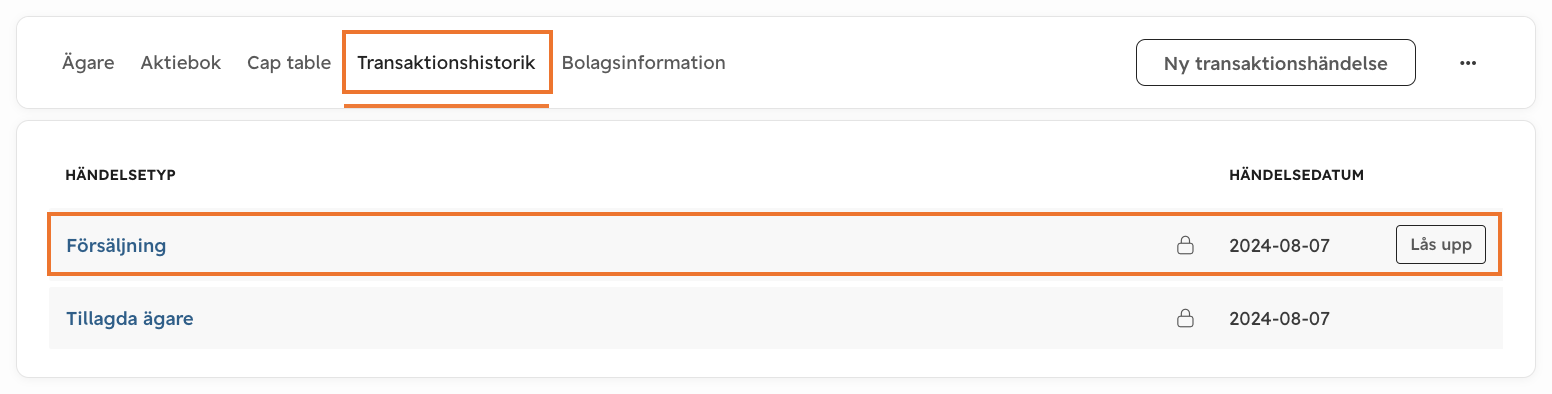Image resolution: width=1552 pixels, height=394 pixels.
Task: Show the Bolagsinformation tab
Action: point(643,63)
